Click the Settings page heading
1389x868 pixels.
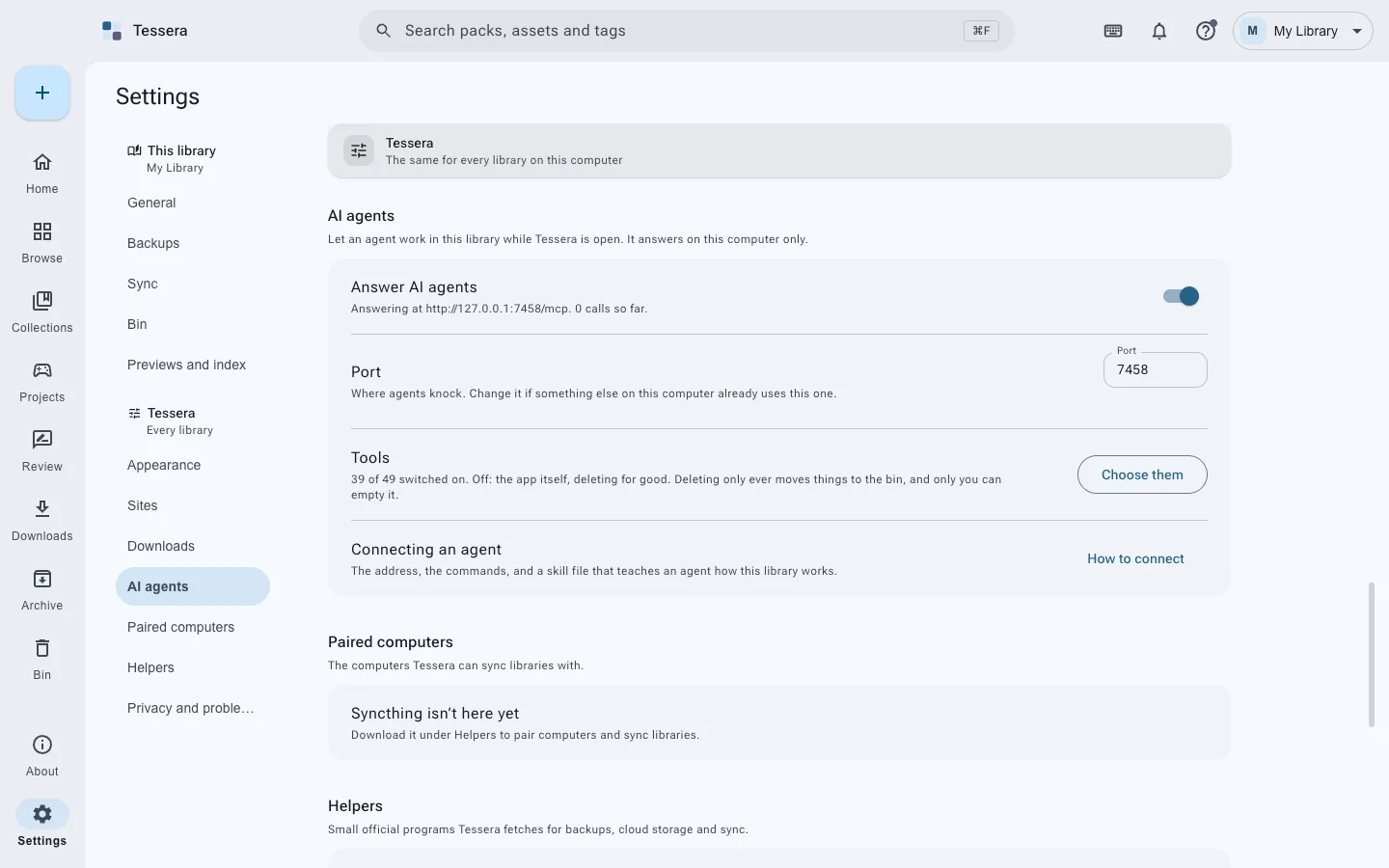point(157,96)
